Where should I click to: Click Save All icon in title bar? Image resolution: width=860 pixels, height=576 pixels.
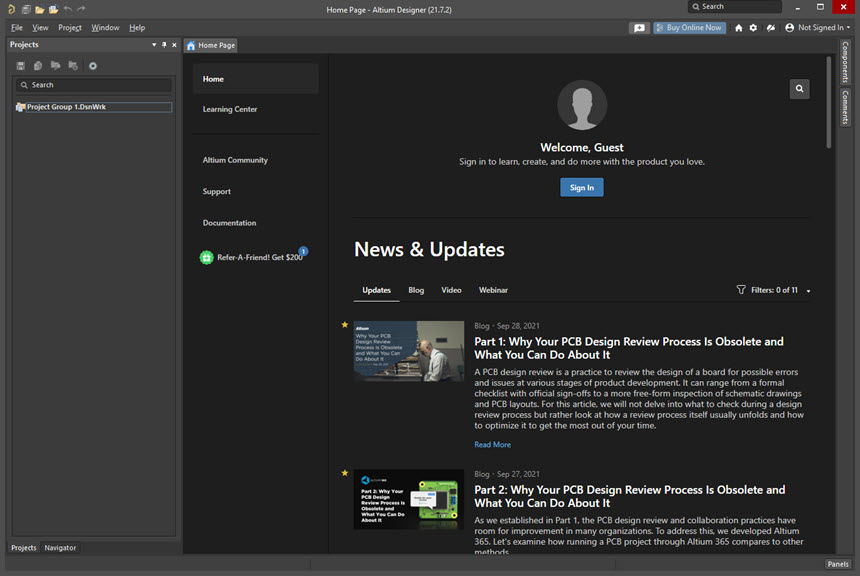(x=26, y=9)
